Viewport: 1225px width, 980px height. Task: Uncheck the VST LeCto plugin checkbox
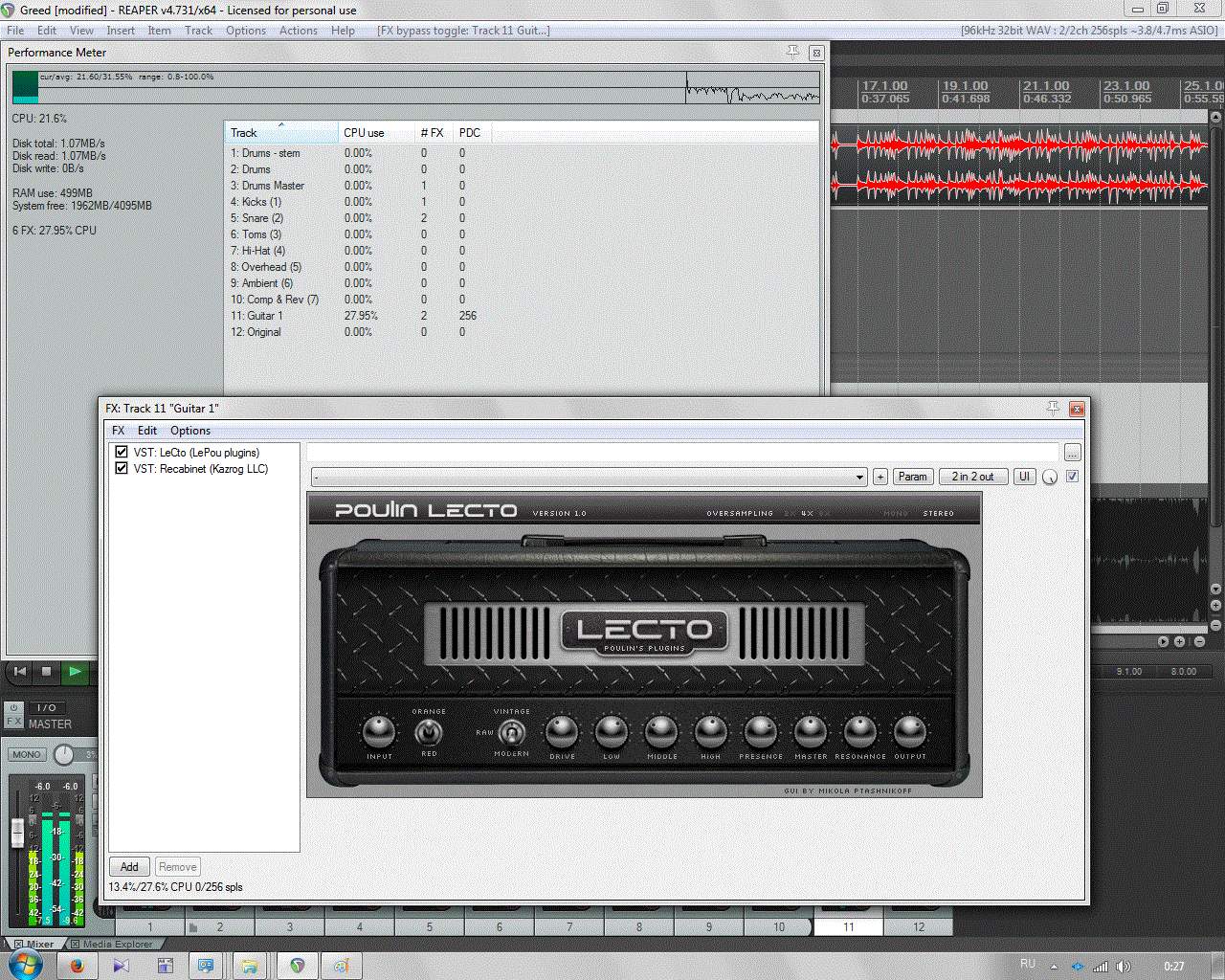click(x=122, y=453)
